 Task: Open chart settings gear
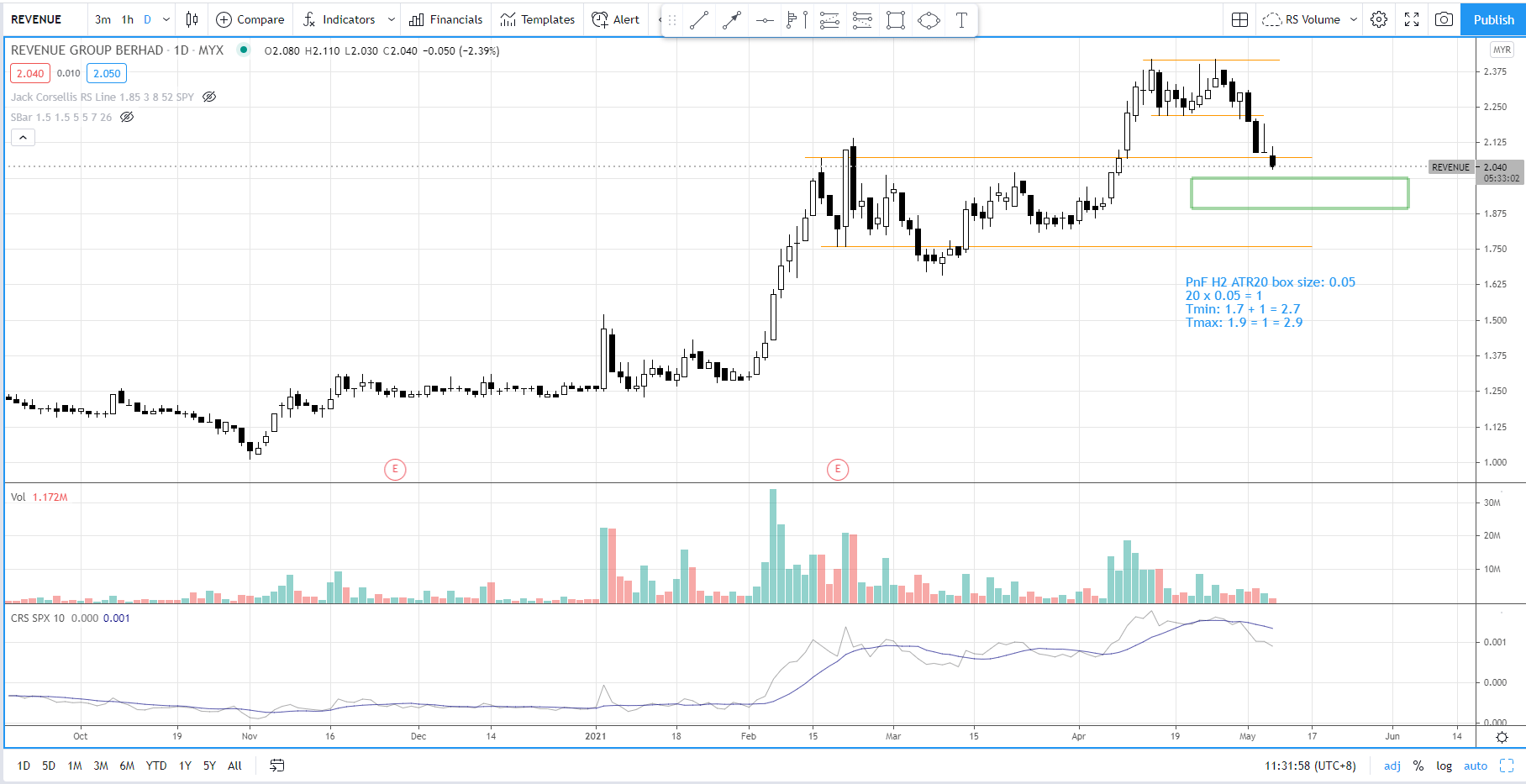pyautogui.click(x=1379, y=19)
